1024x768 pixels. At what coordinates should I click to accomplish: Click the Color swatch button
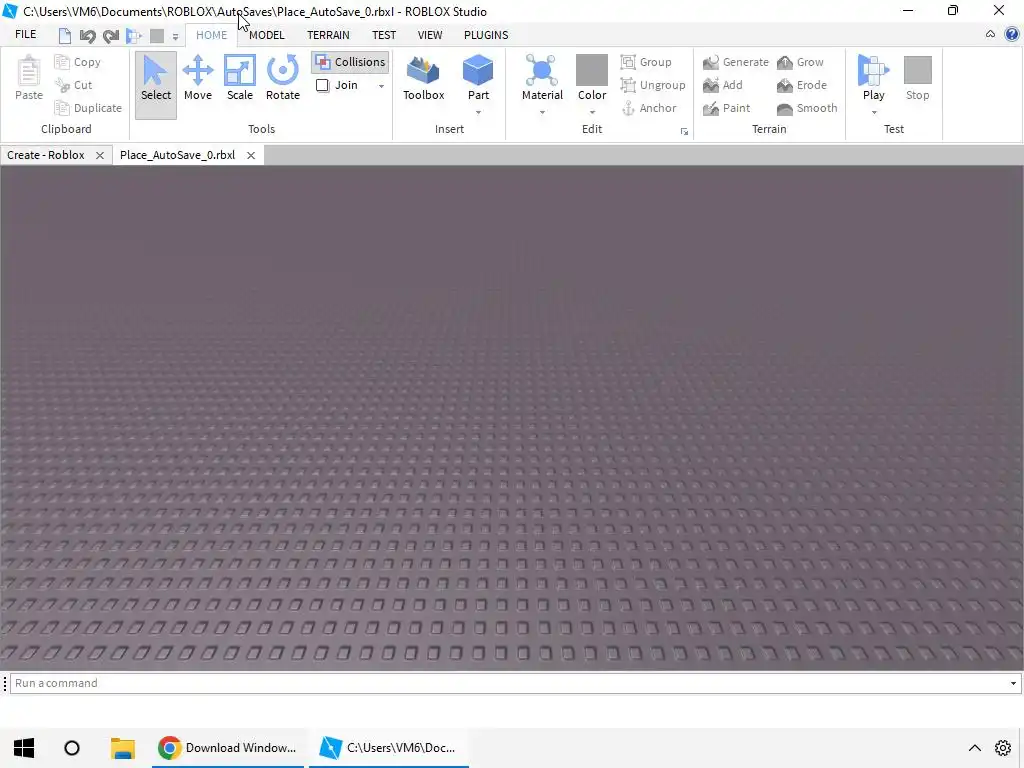tap(592, 72)
